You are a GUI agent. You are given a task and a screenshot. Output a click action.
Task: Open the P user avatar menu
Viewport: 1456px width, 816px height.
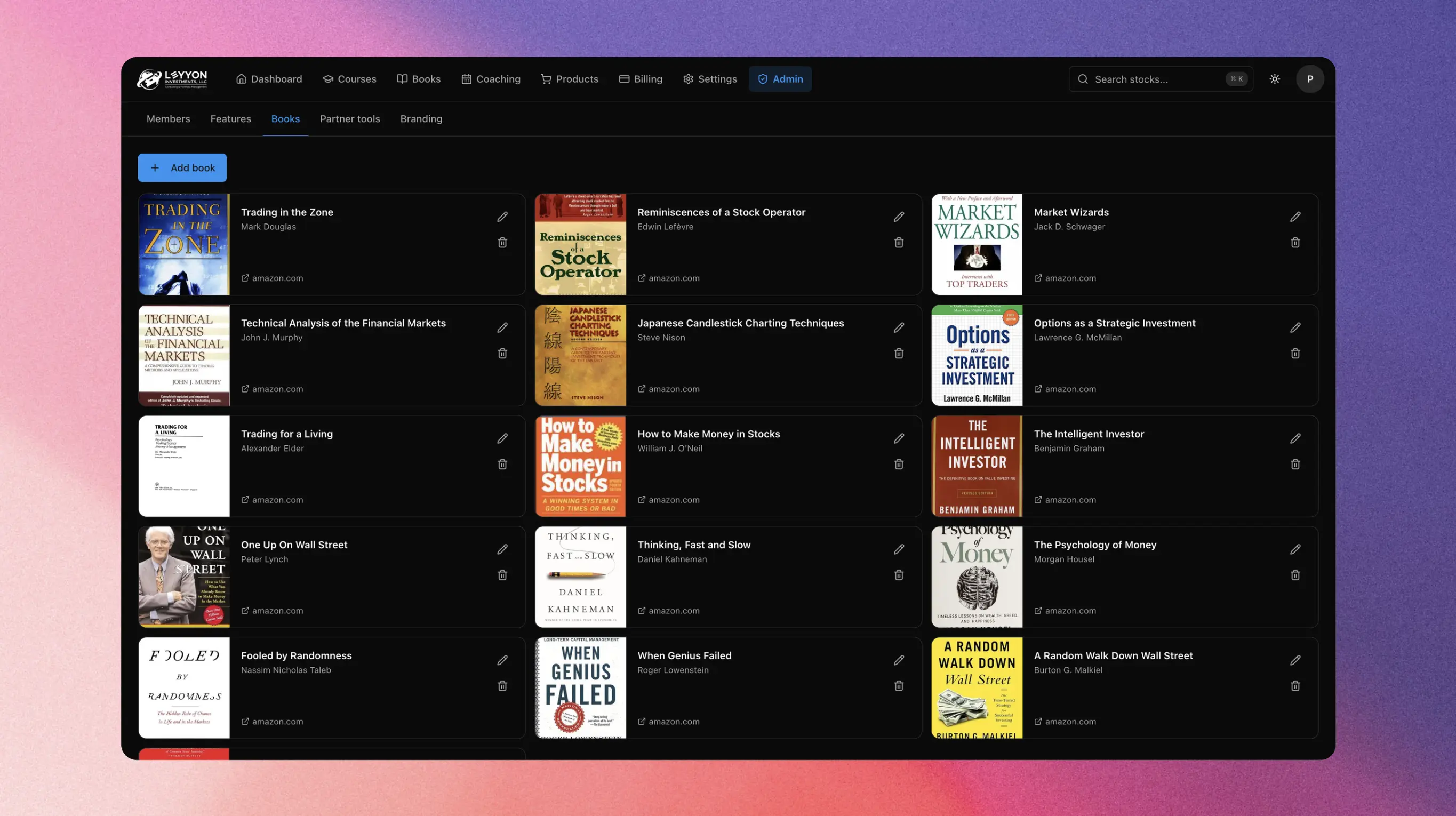click(x=1310, y=79)
